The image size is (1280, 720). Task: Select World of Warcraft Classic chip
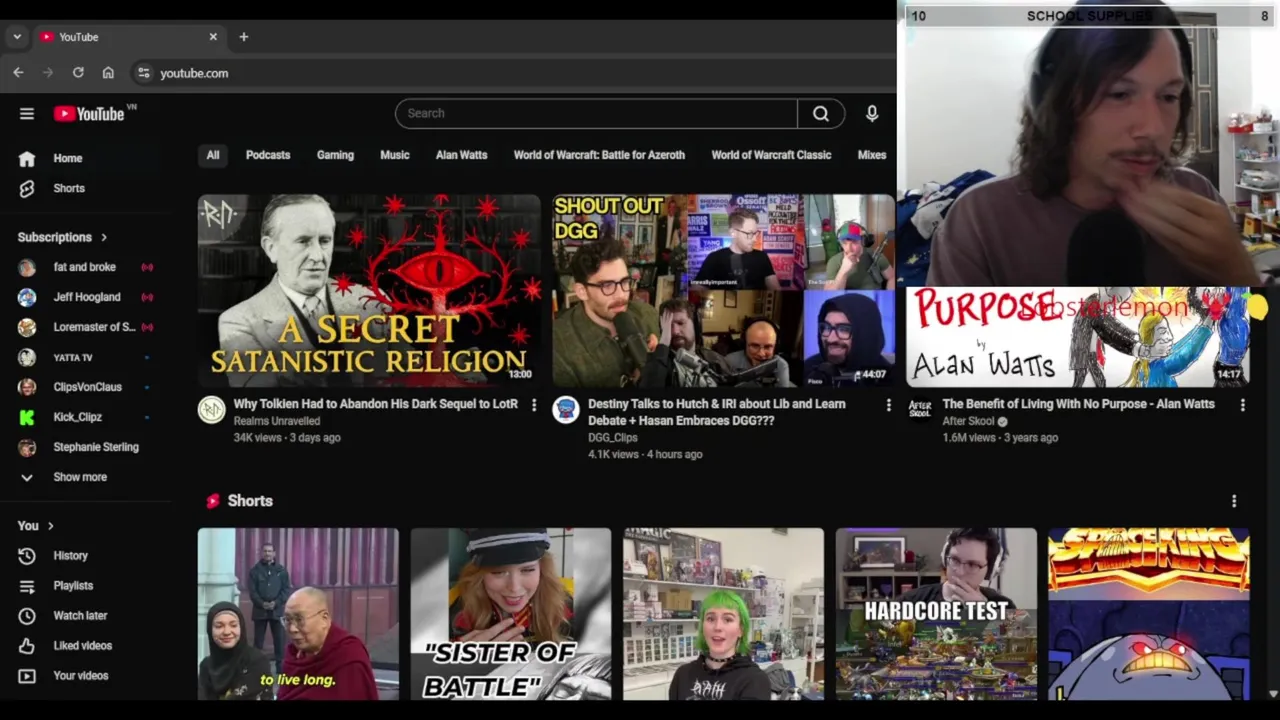(771, 155)
